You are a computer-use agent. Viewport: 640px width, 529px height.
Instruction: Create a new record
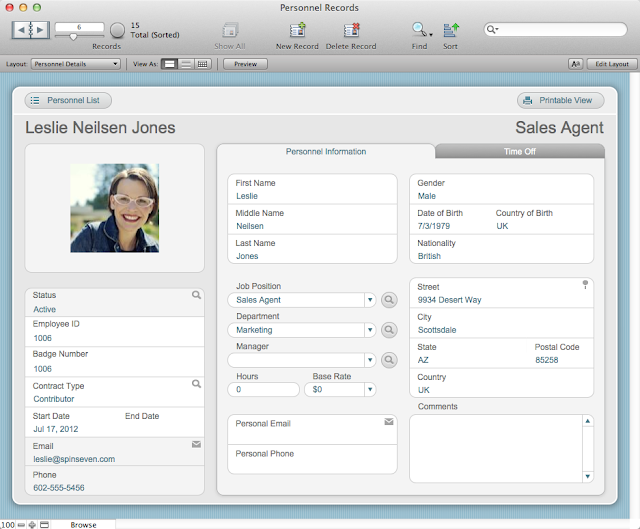(298, 30)
